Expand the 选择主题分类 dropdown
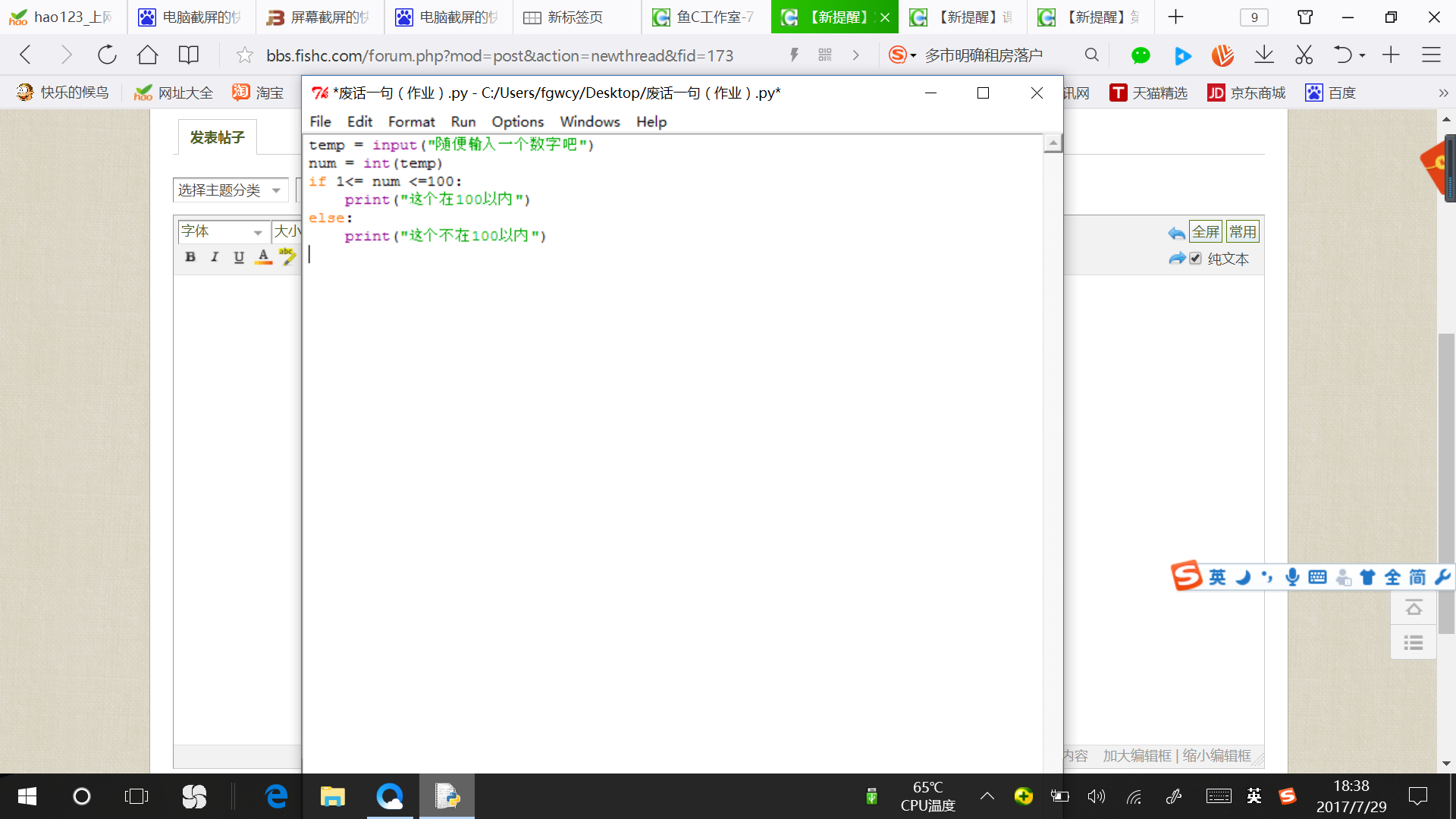 coord(230,190)
